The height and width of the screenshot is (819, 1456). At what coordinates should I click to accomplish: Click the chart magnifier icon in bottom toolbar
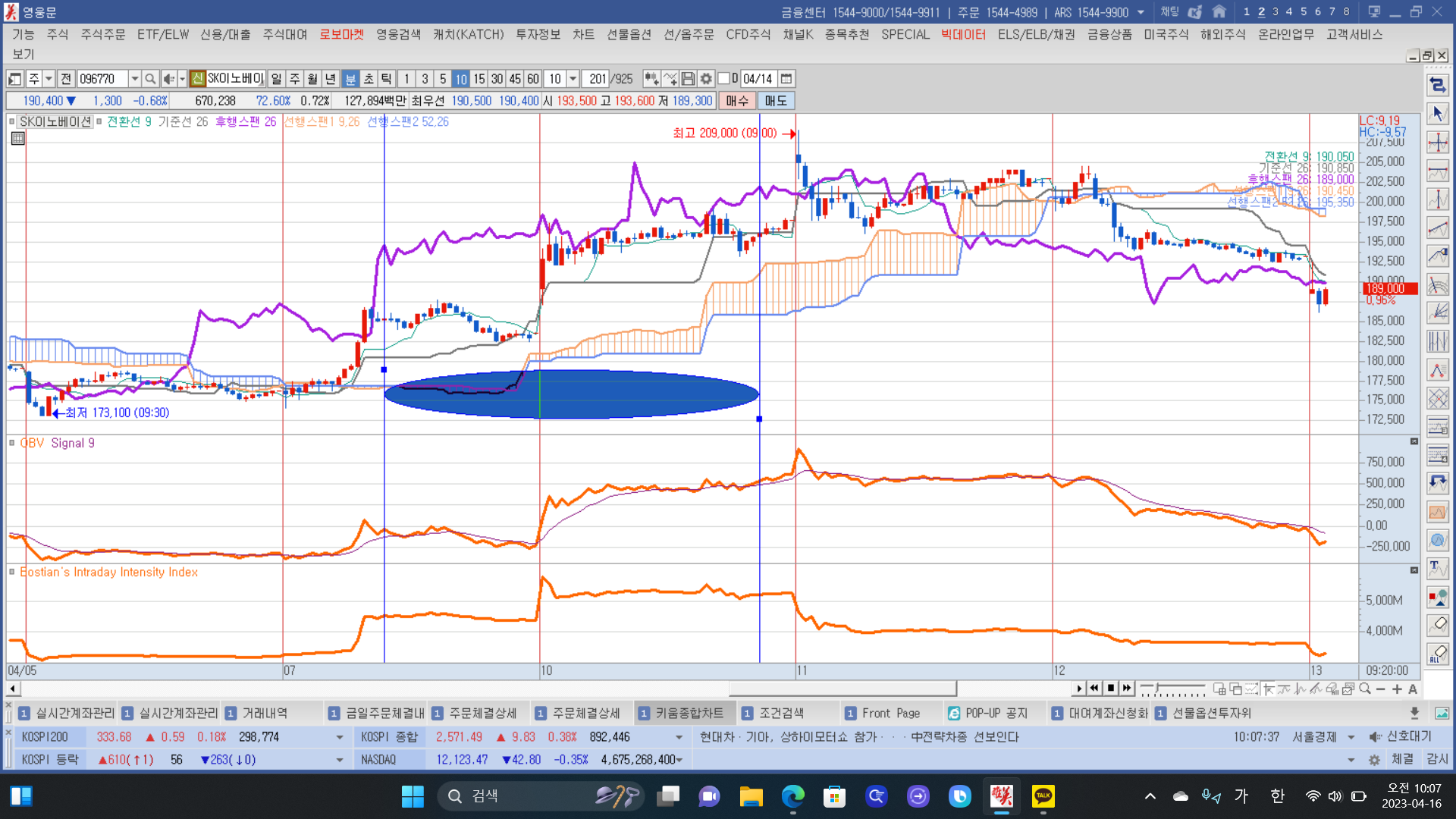click(x=1365, y=689)
